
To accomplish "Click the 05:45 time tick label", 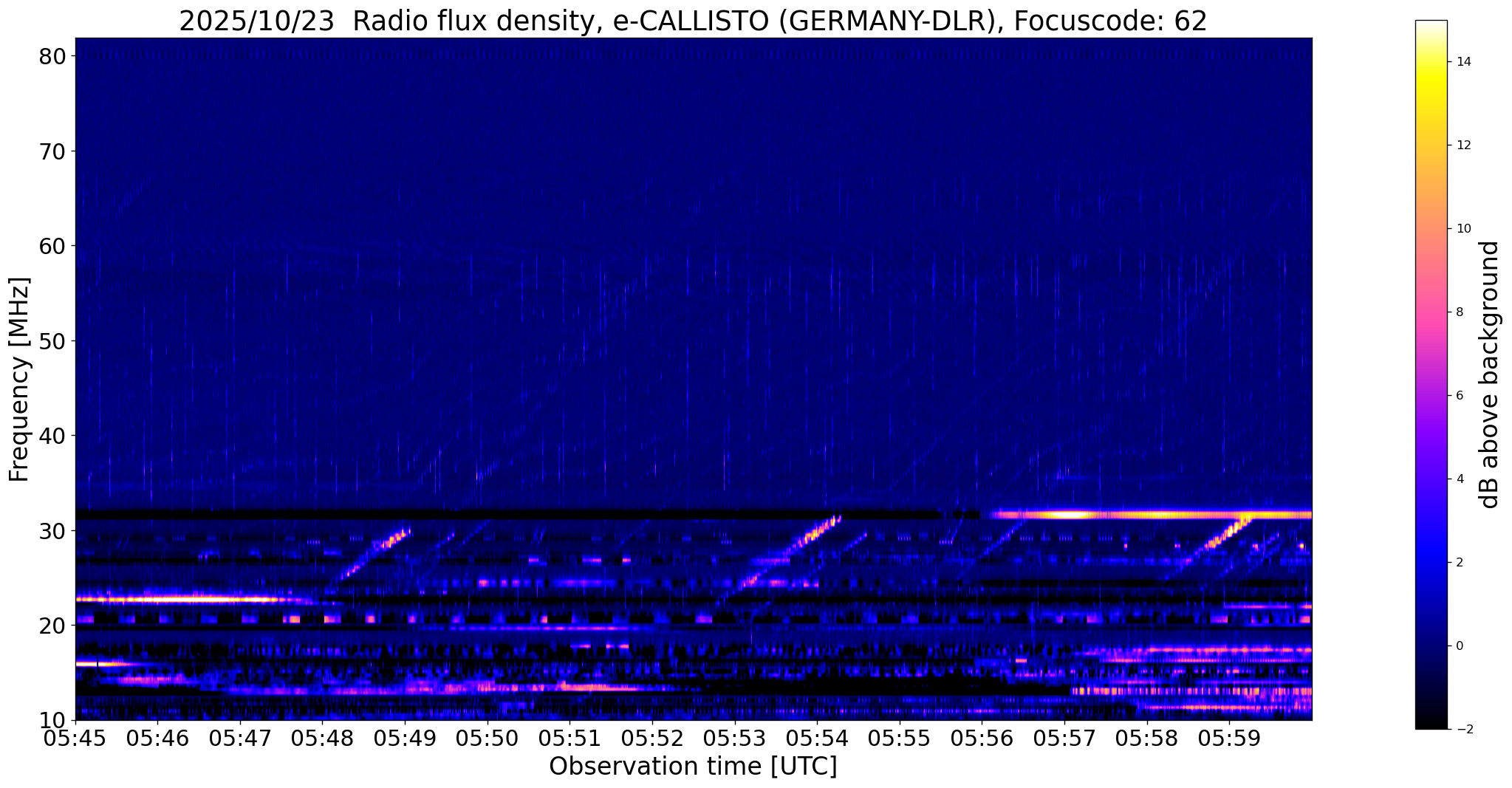I will pos(75,739).
